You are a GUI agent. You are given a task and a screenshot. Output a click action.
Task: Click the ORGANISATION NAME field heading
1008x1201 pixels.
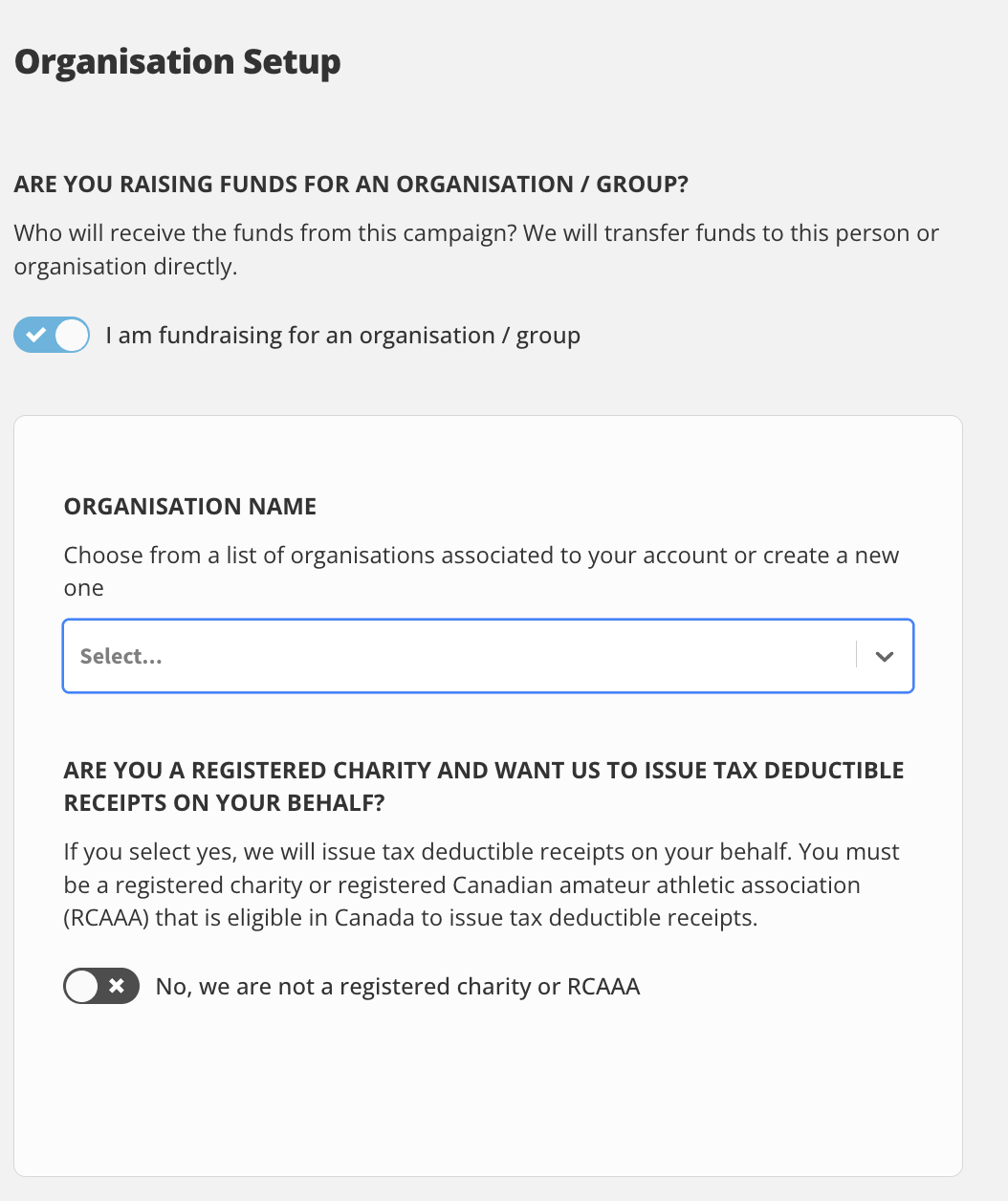pyautogui.click(x=190, y=507)
